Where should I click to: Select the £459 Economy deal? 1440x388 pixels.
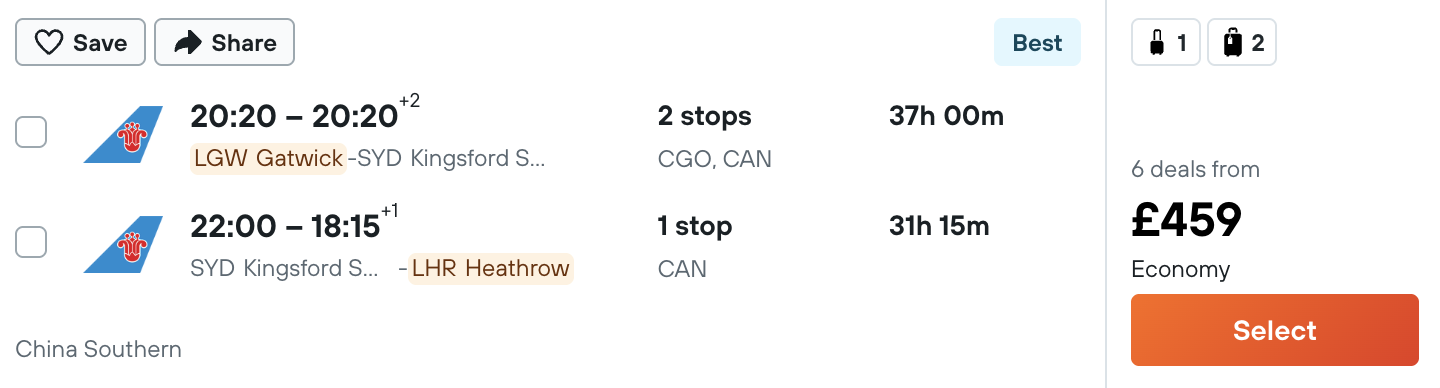coord(1275,330)
